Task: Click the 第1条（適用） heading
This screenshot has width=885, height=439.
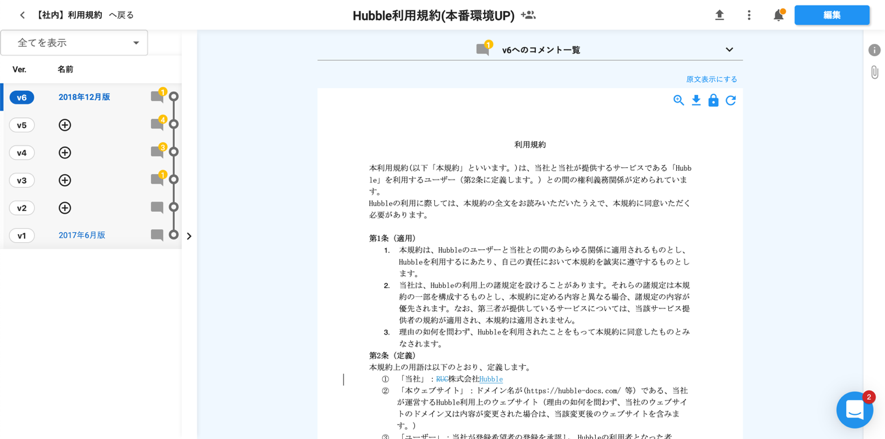Action: [393, 238]
